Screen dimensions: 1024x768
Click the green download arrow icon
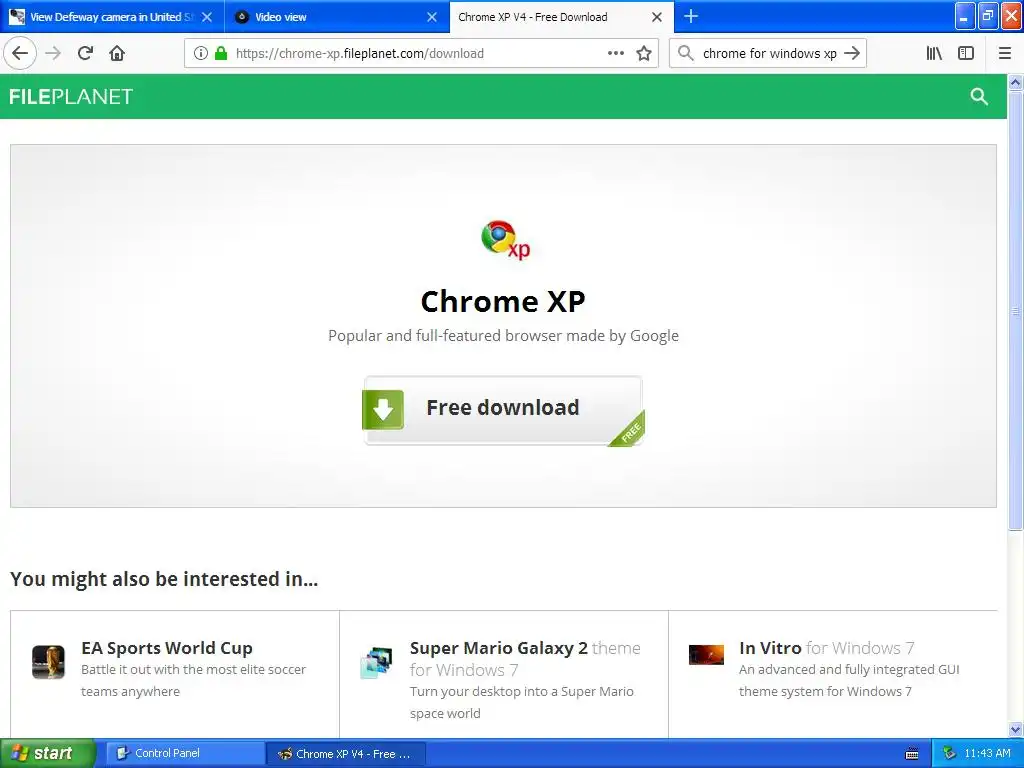coord(383,409)
